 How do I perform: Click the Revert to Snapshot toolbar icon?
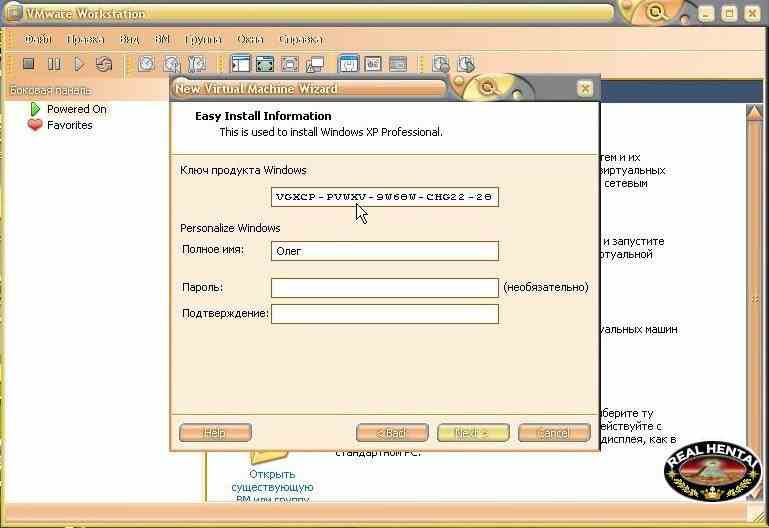pos(171,64)
